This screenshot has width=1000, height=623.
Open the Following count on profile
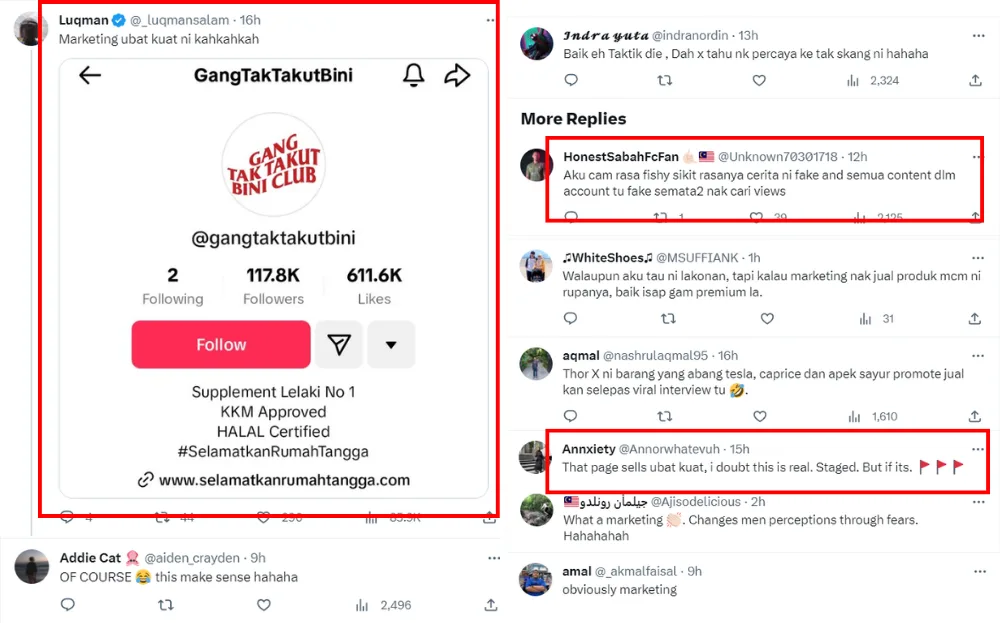172,286
